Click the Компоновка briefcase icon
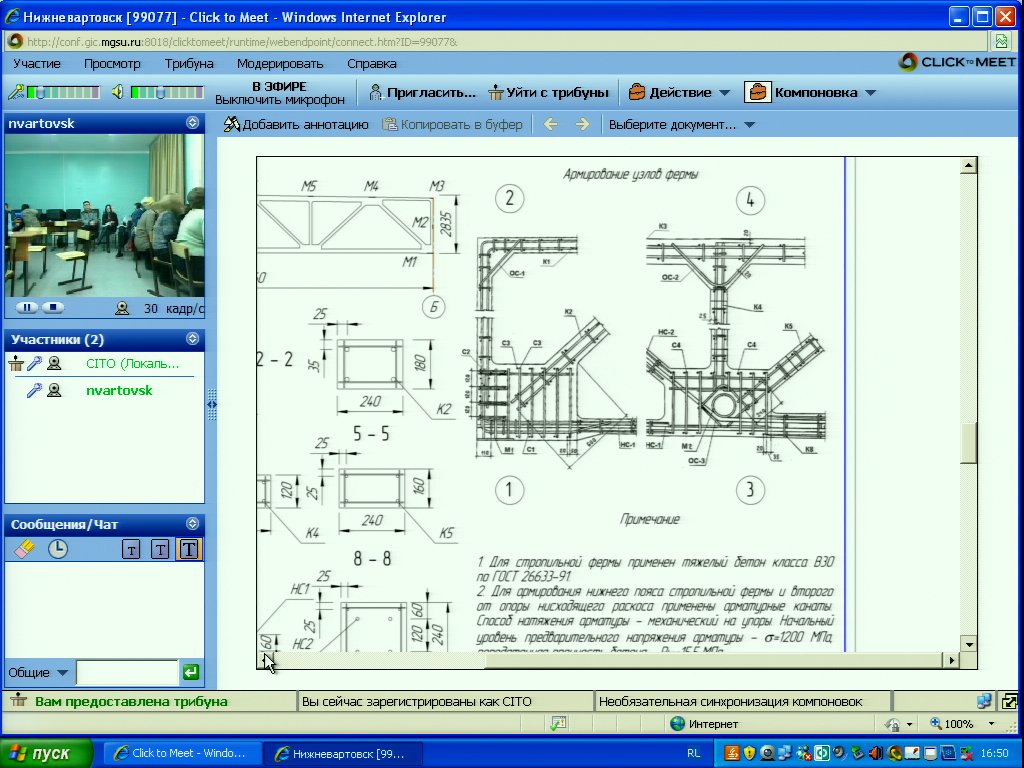This screenshot has width=1024, height=768. [758, 92]
